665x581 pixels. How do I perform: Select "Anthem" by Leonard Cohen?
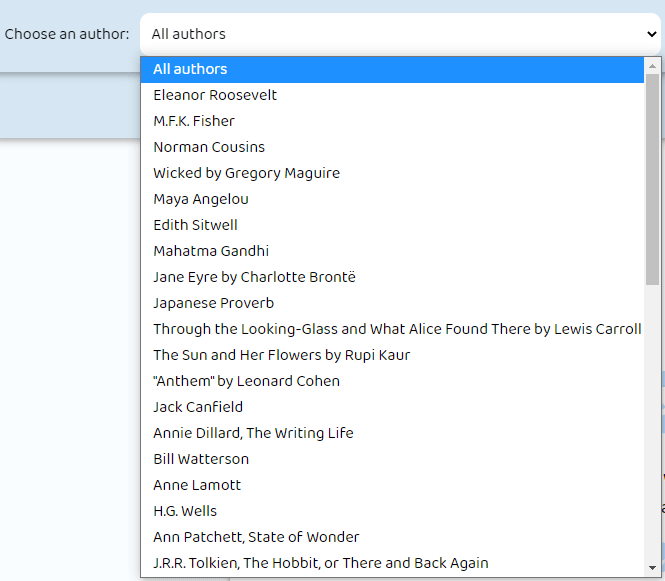pos(392,381)
